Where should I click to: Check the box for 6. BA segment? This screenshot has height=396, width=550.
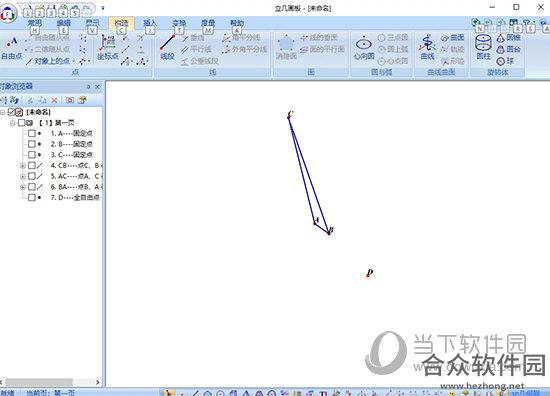(x=32, y=187)
